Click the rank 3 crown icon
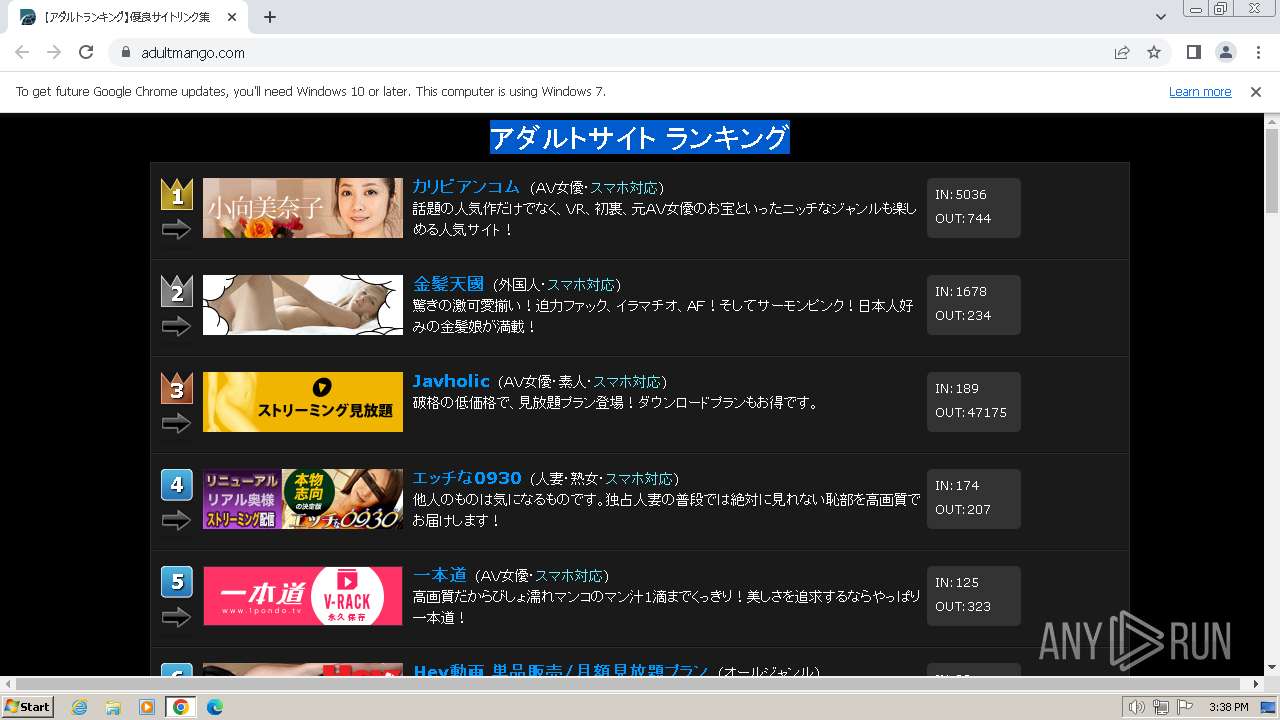1280x720 pixels. pos(177,388)
